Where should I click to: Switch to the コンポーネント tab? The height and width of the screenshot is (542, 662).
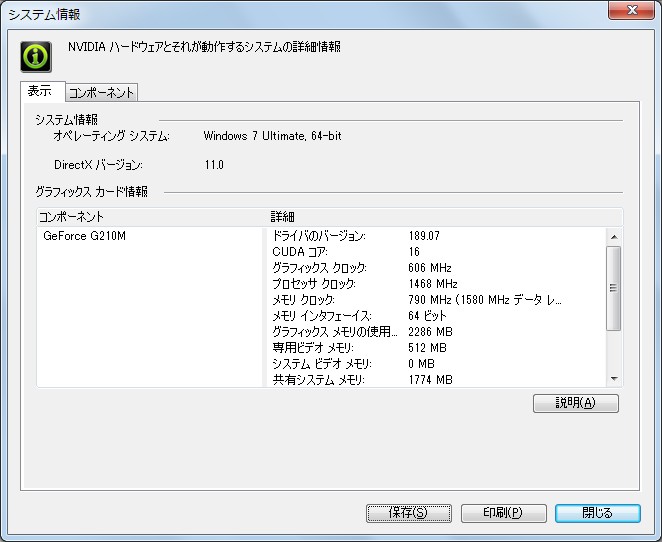coord(101,92)
